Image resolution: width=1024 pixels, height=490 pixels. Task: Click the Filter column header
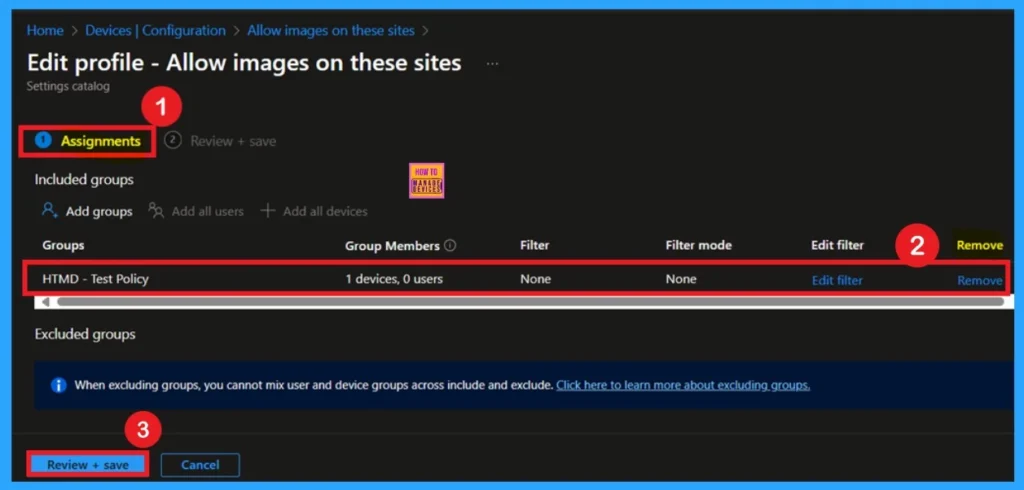coord(535,246)
